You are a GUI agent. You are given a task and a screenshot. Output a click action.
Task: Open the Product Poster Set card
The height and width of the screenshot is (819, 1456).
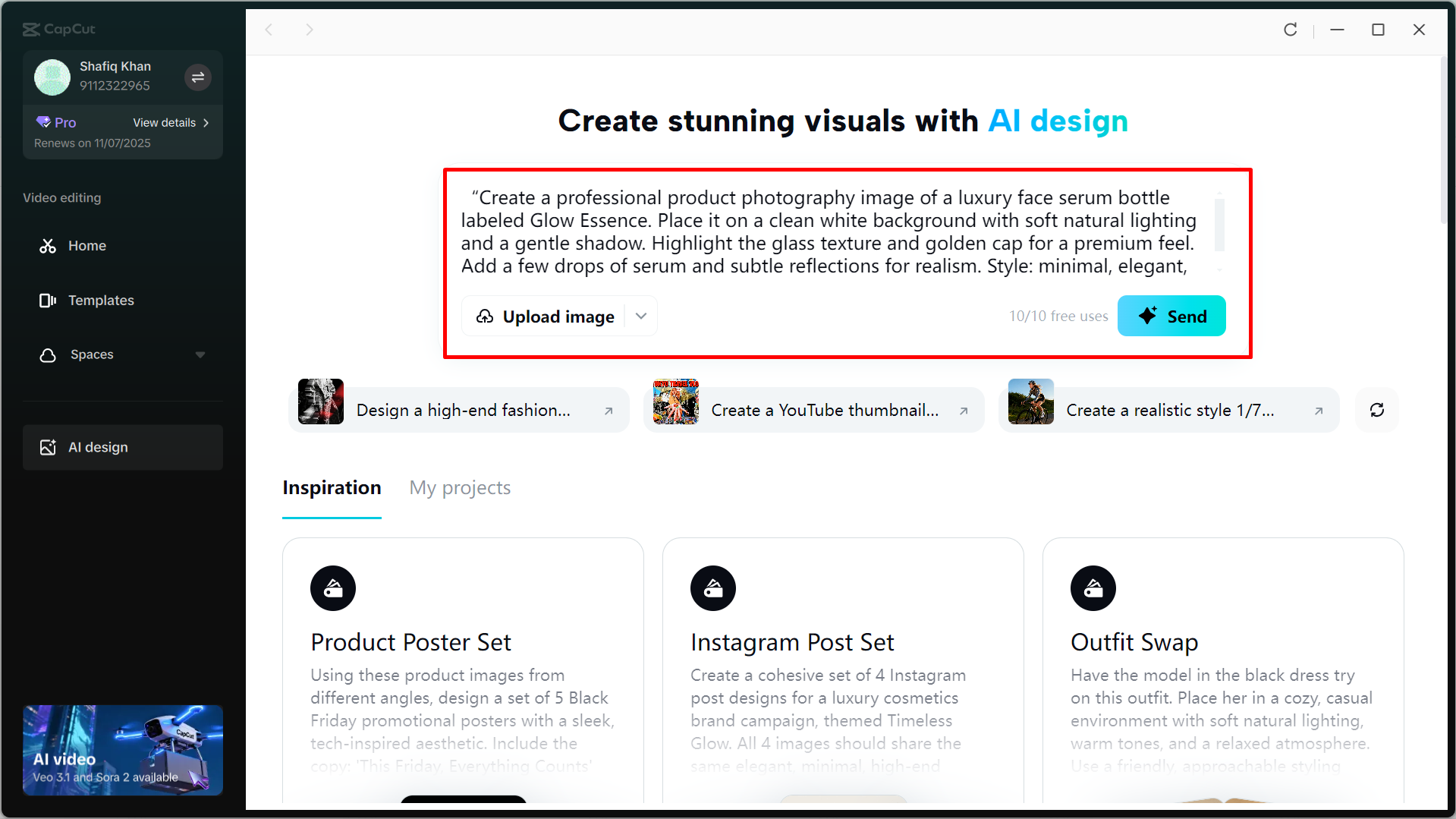[463, 670]
